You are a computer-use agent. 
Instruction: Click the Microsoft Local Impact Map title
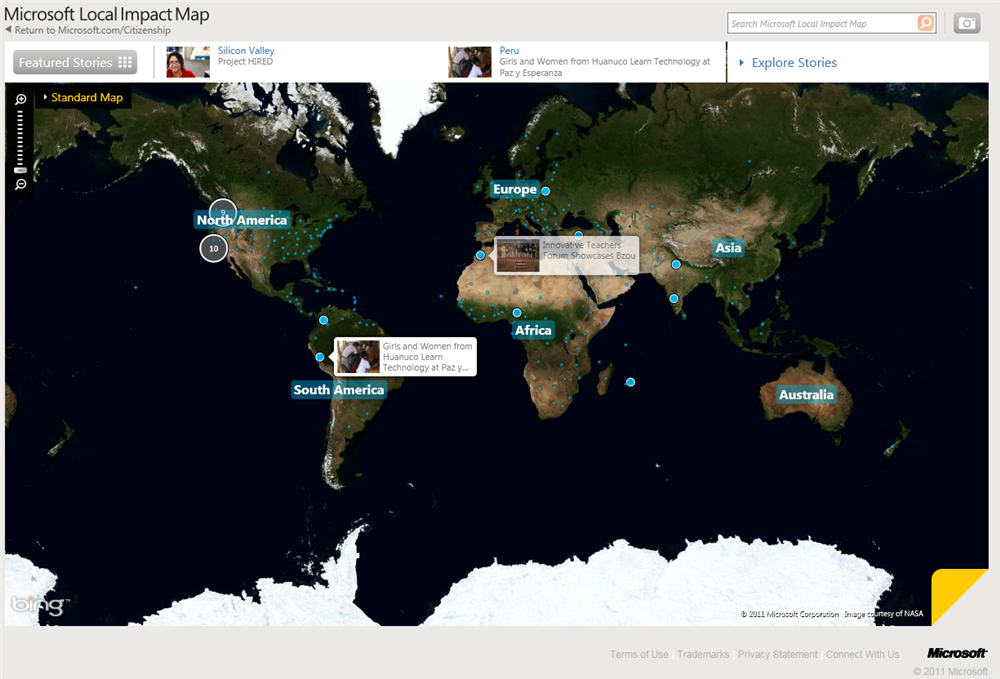(107, 14)
